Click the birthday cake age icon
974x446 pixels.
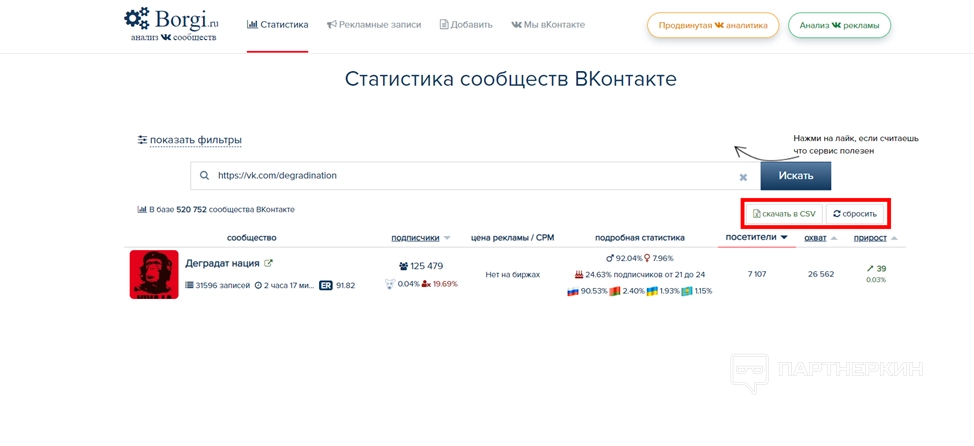pos(579,274)
